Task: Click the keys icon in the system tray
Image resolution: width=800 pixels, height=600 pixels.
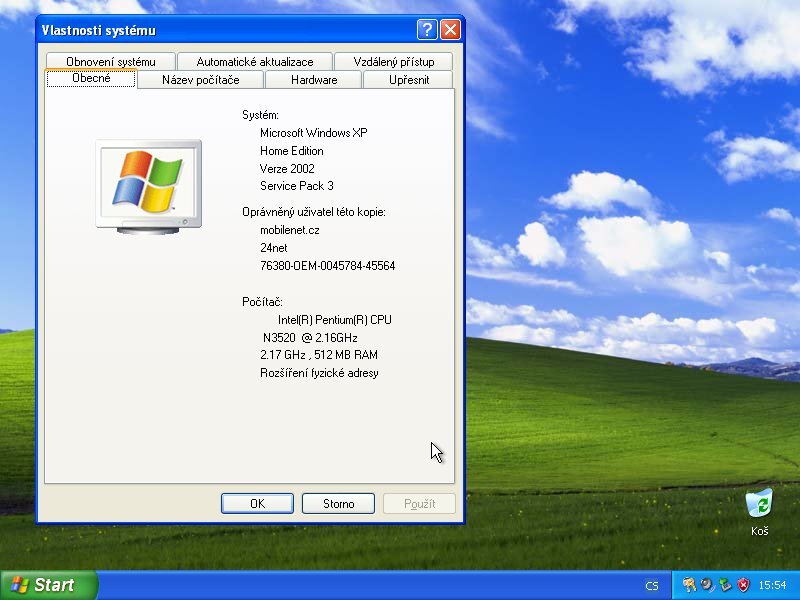Action: [688, 585]
